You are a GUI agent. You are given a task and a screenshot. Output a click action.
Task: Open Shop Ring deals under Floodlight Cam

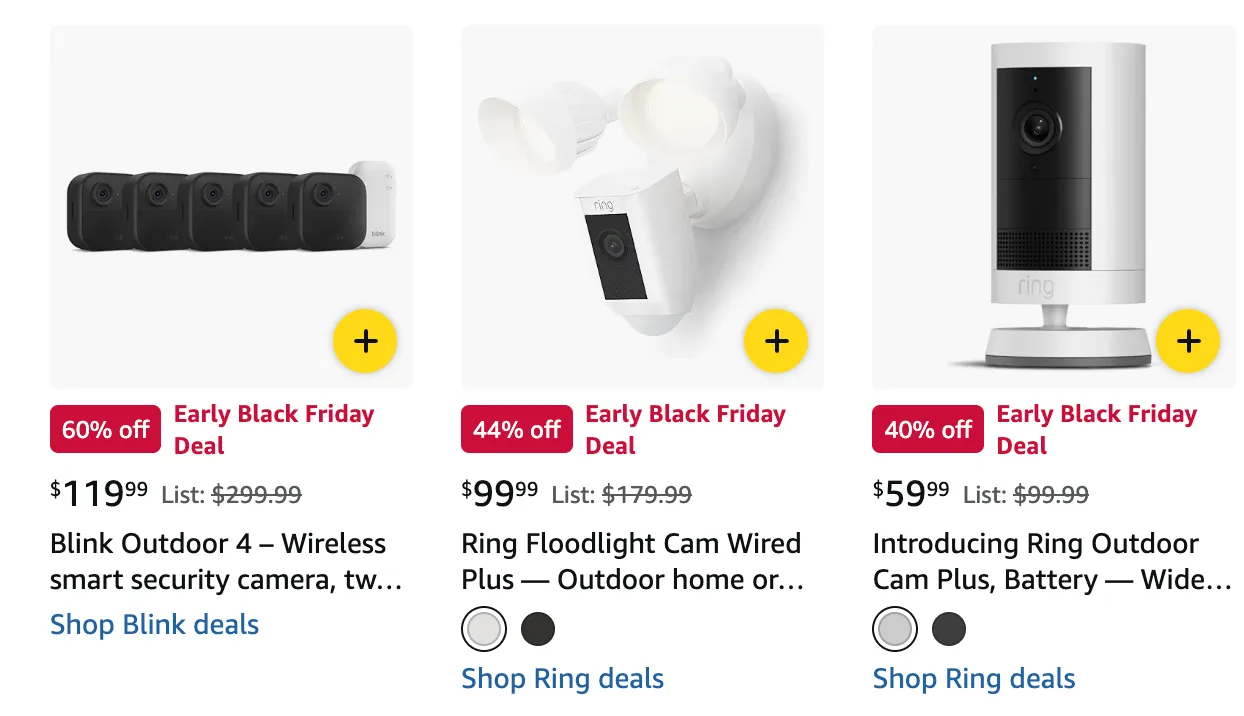[x=562, y=679]
